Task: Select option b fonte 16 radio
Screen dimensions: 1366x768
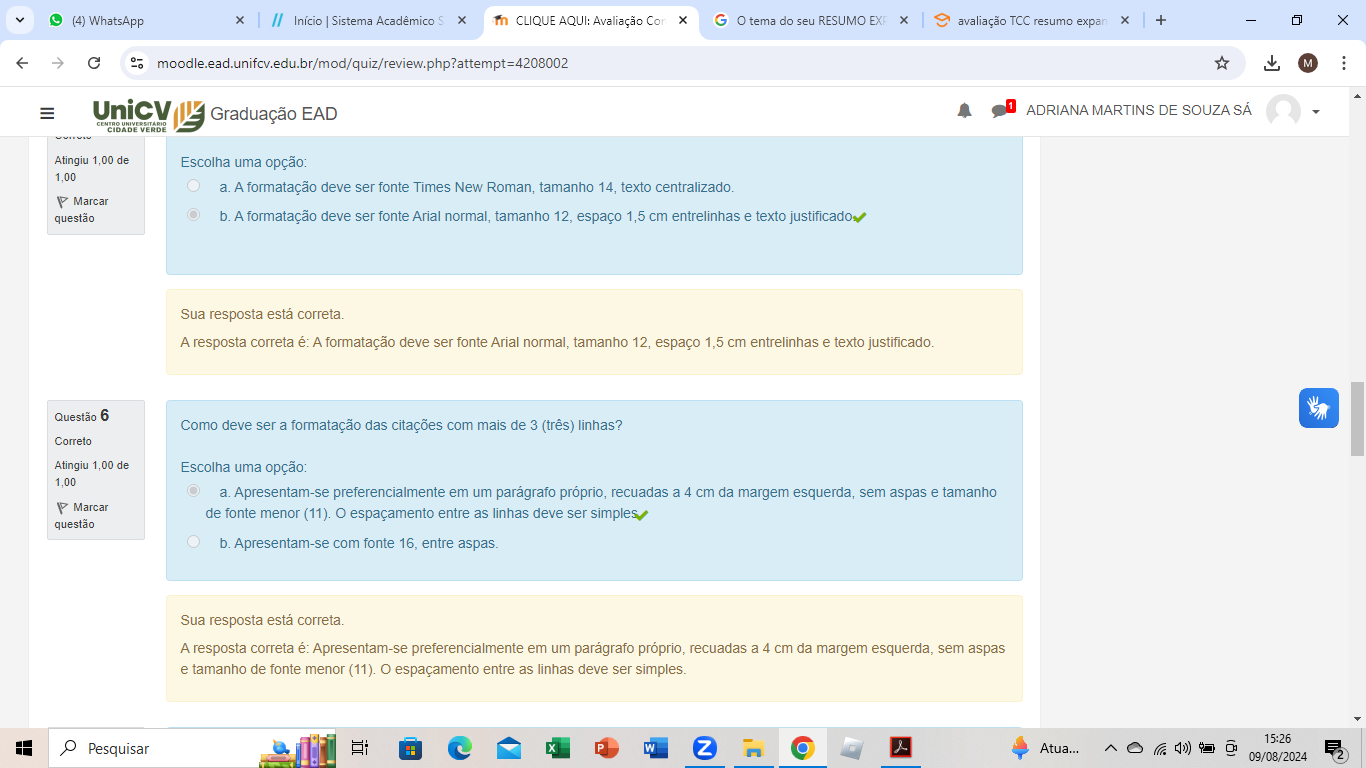Action: (194, 542)
